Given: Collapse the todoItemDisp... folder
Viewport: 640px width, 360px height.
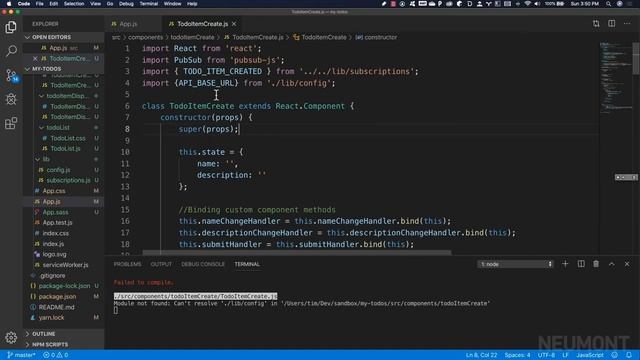Looking at the screenshot, I should 67,96.
